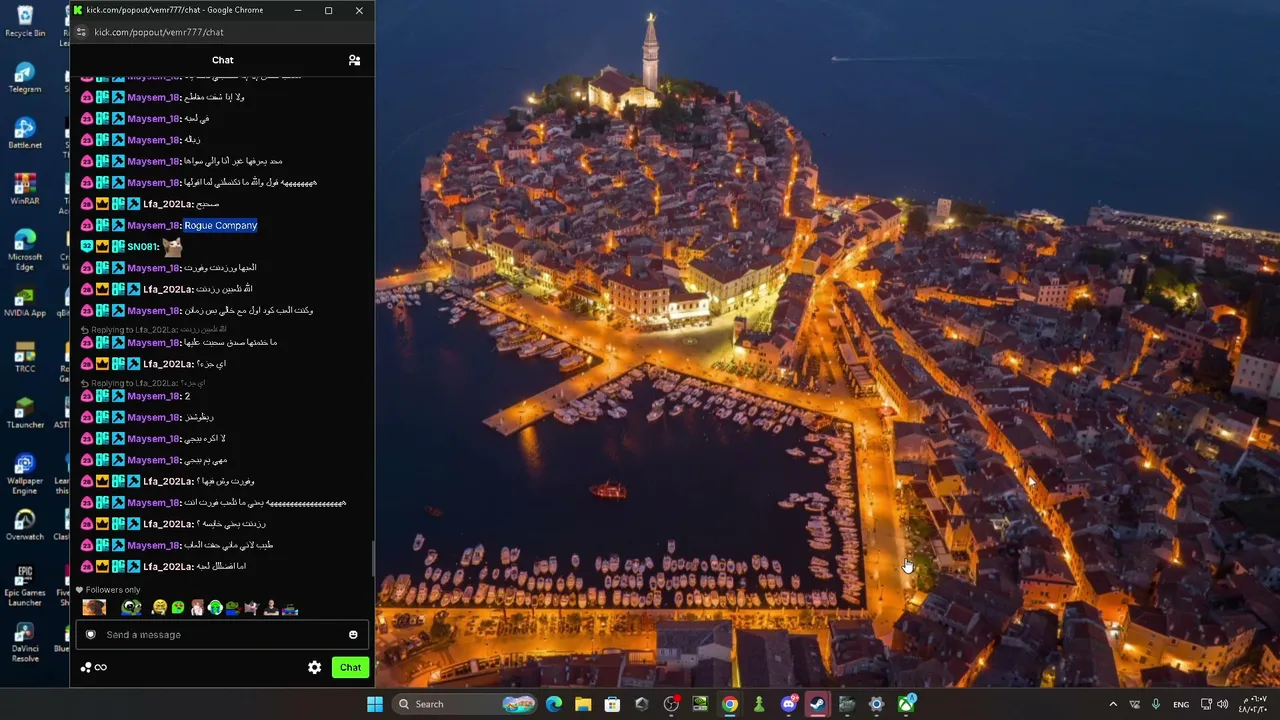Click the green Chat send button
1280x720 pixels.
coord(350,667)
